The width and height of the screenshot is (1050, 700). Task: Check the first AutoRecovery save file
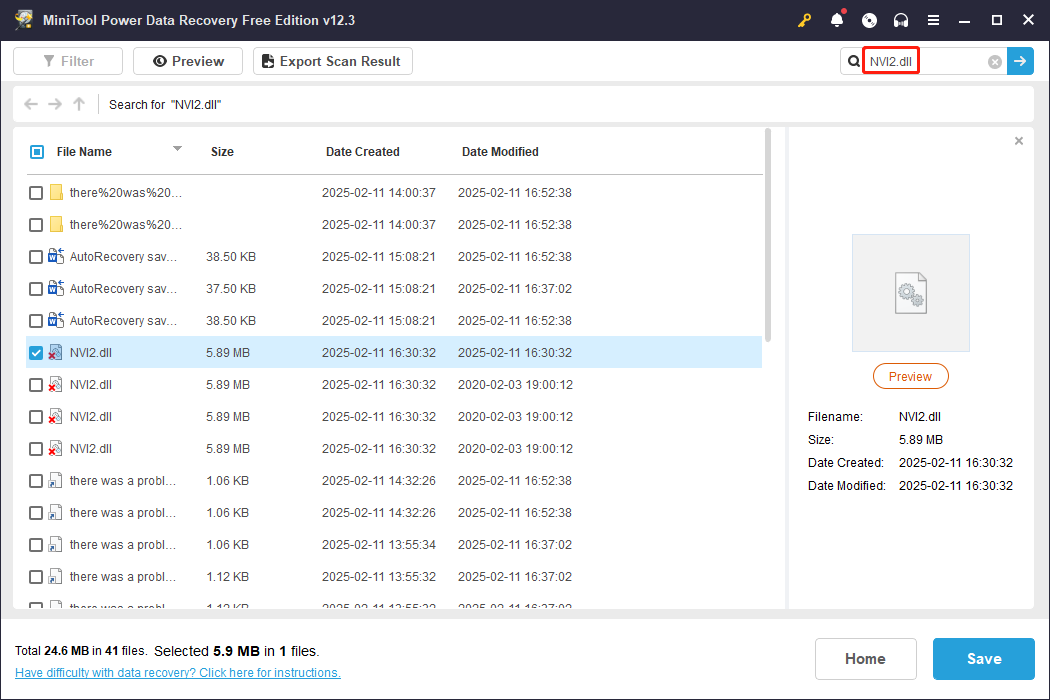(36, 257)
